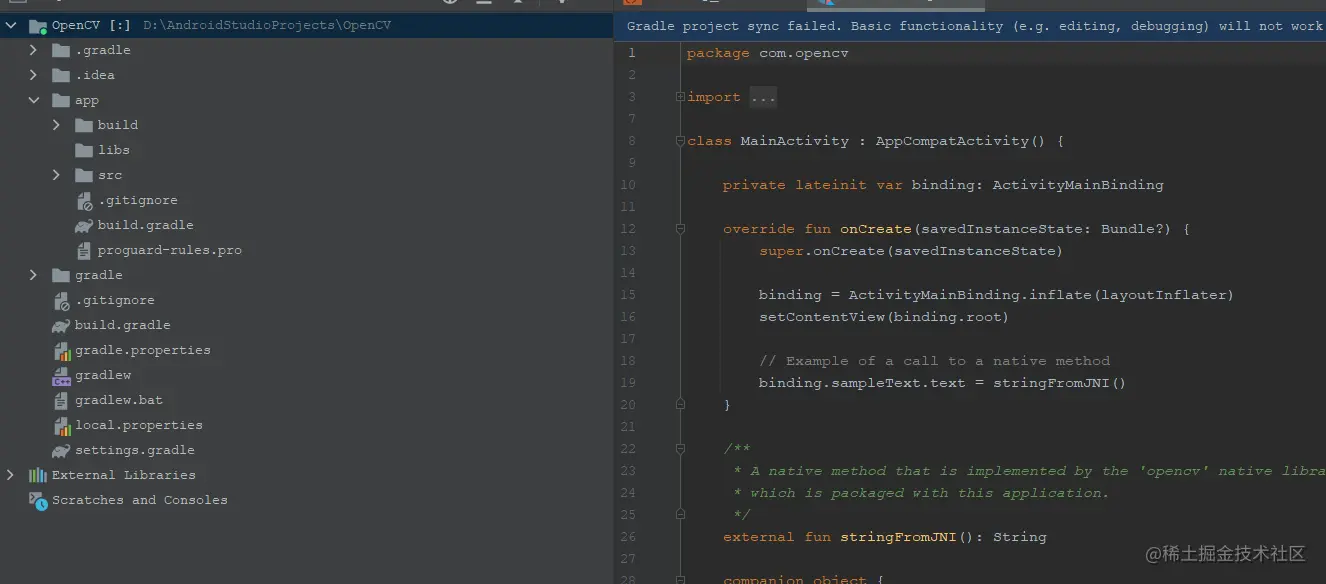The image size is (1326, 584).
Task: Click AppCompatActivity in class declaration
Action: tap(952, 141)
